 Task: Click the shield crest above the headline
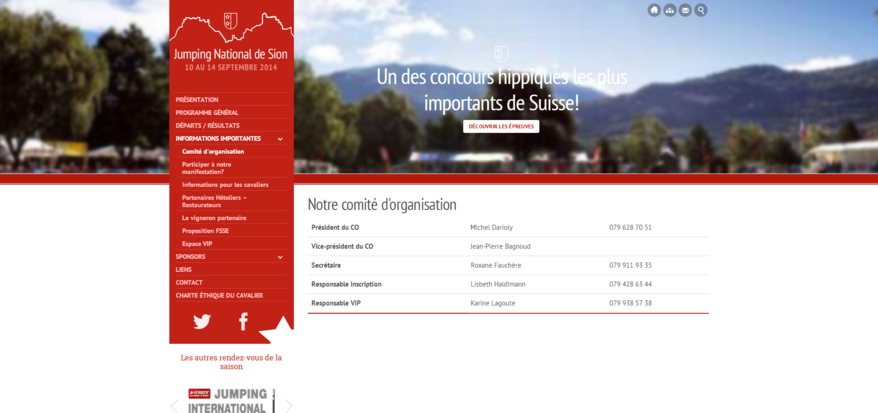click(502, 54)
